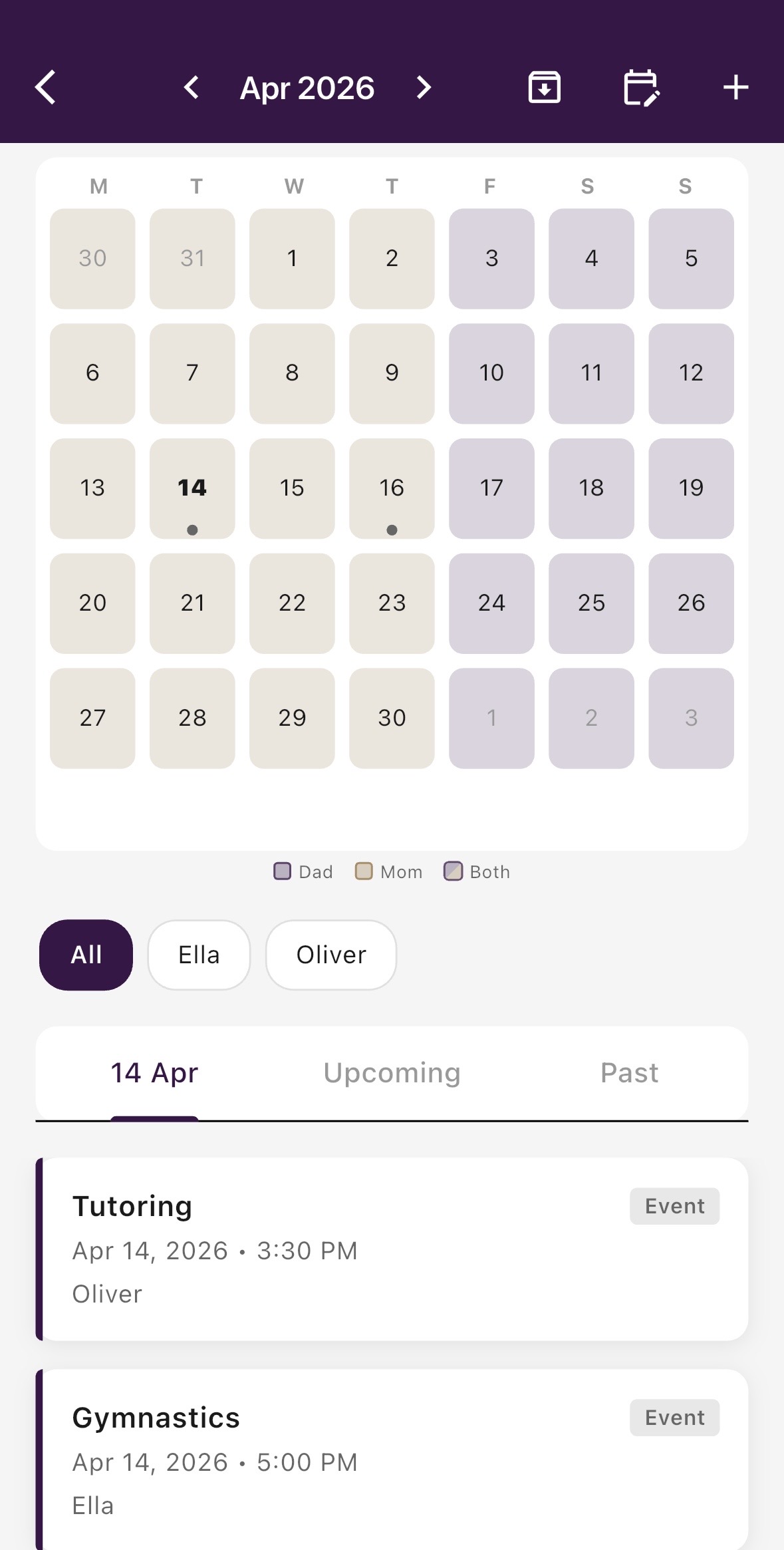784x1550 pixels.
Task: Select the All children filter
Action: click(86, 955)
